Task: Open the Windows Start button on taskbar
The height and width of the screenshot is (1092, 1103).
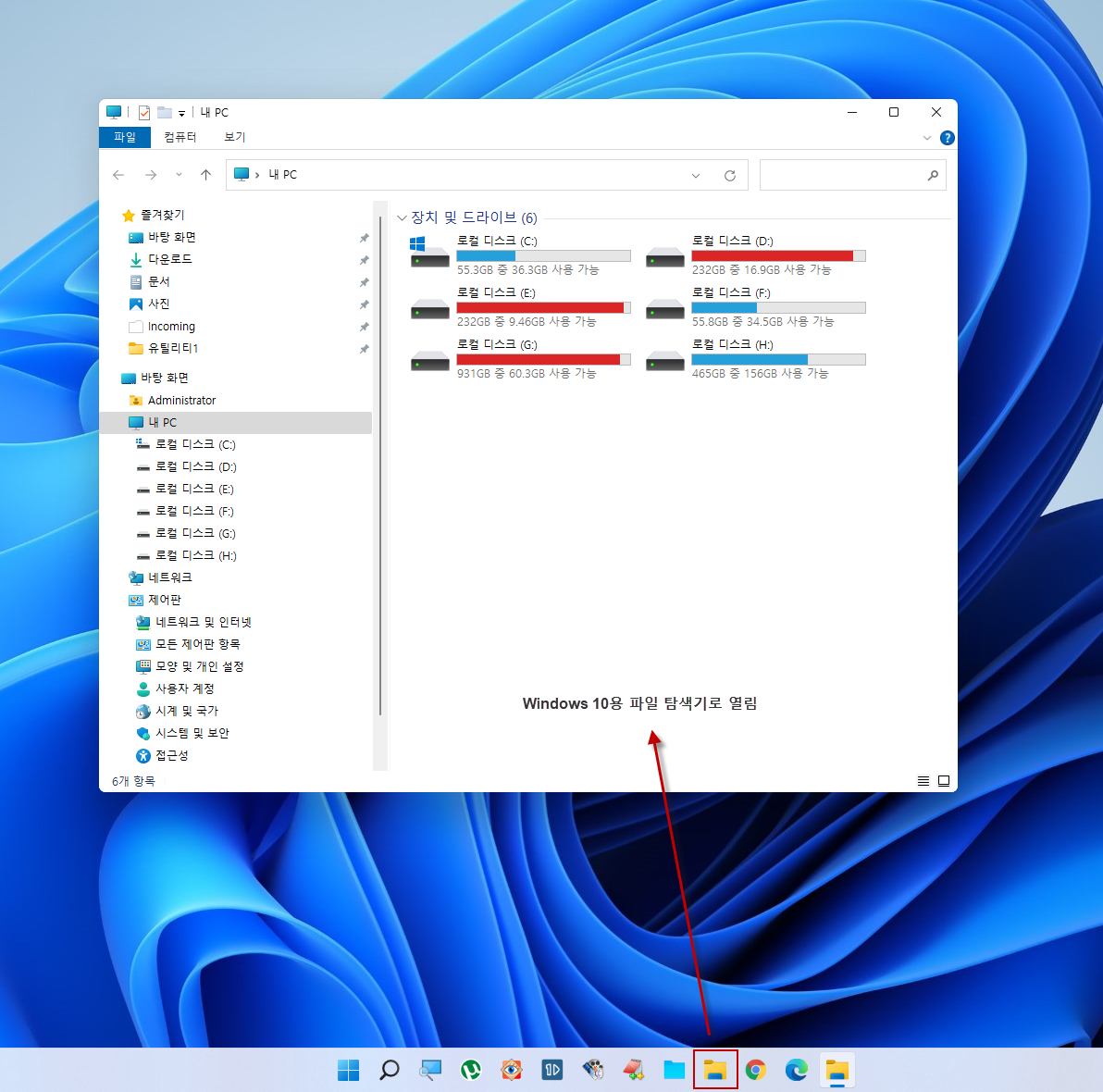Action: (348, 1070)
